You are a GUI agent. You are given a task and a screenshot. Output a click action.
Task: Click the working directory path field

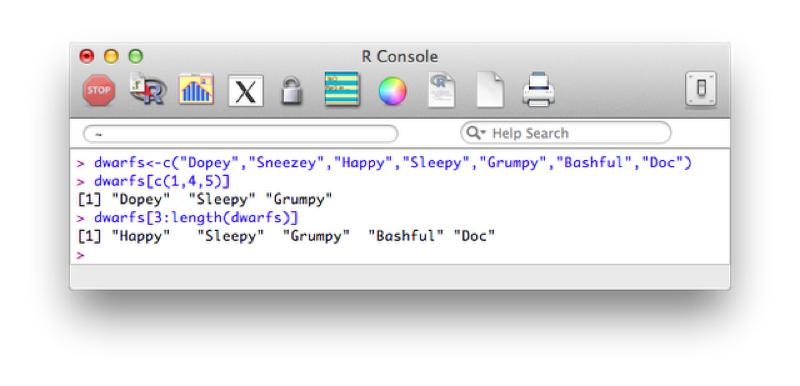[x=240, y=134]
